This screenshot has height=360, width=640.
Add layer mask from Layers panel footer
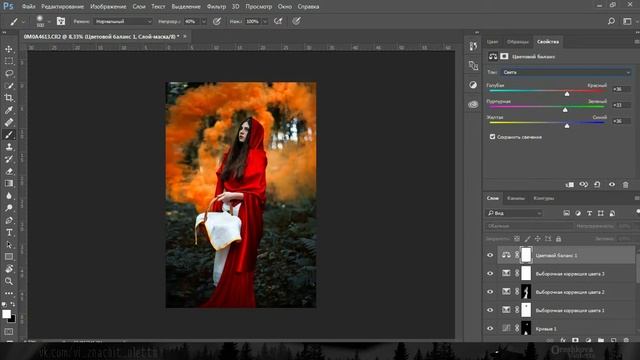coord(575,340)
